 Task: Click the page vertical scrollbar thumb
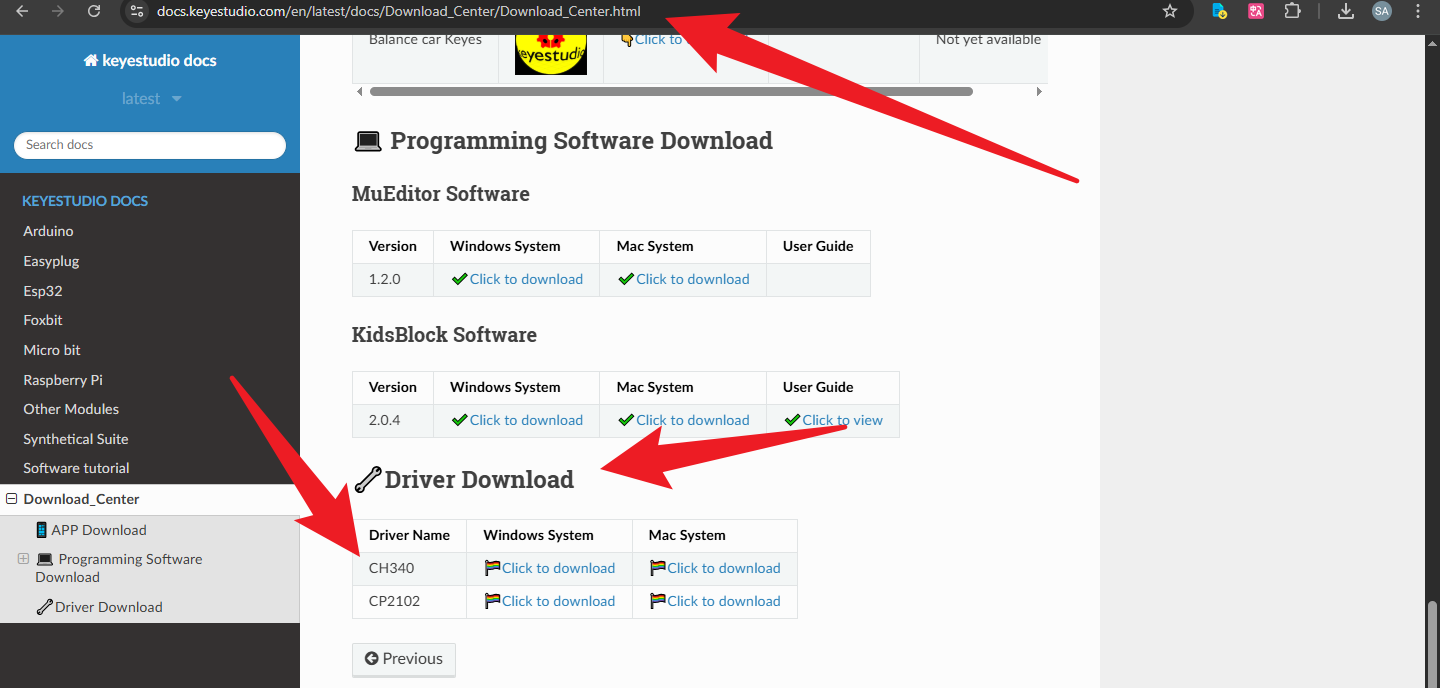pos(1432,642)
